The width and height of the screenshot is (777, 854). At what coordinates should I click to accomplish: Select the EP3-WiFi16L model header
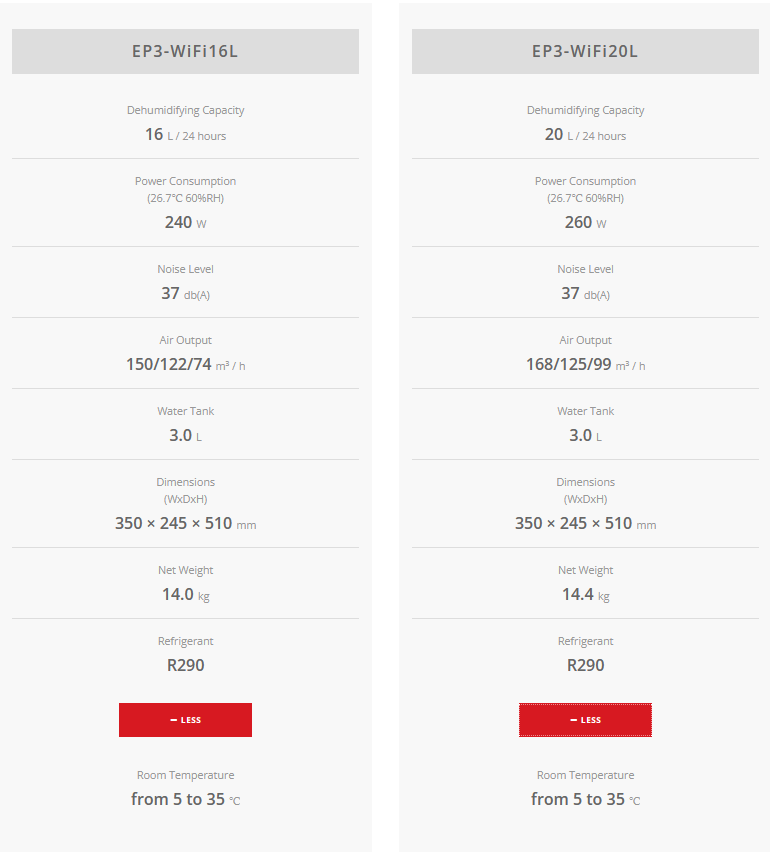point(185,51)
